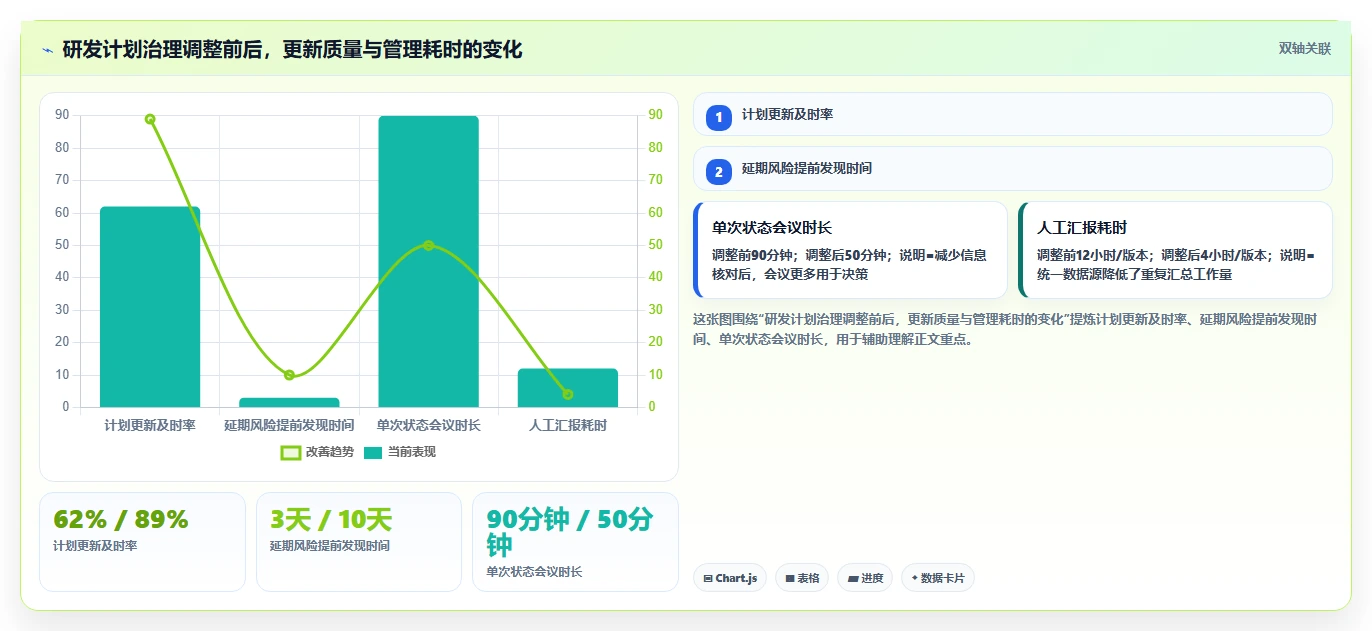Screen dimensions: 1372x631
Task: Click the left axis value 90
Action: coord(62,115)
